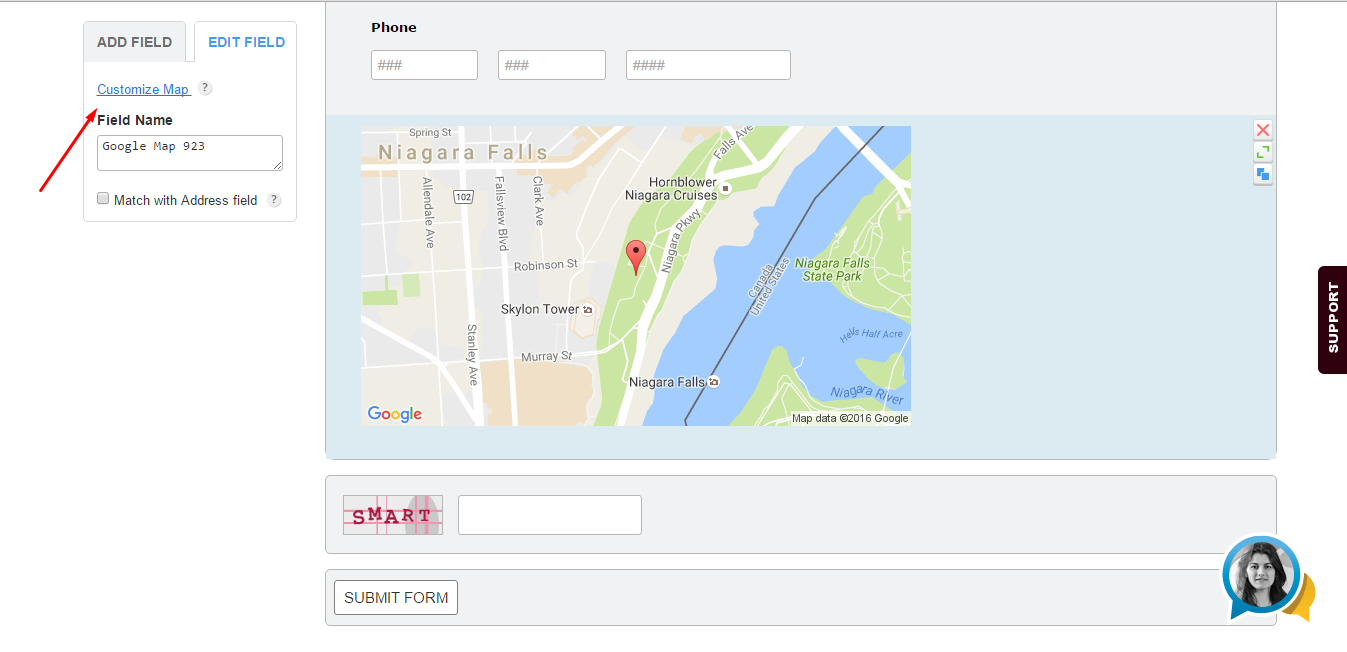Image resolution: width=1347 pixels, height=652 pixels.
Task: Click the SMART captcha image
Action: point(393,515)
